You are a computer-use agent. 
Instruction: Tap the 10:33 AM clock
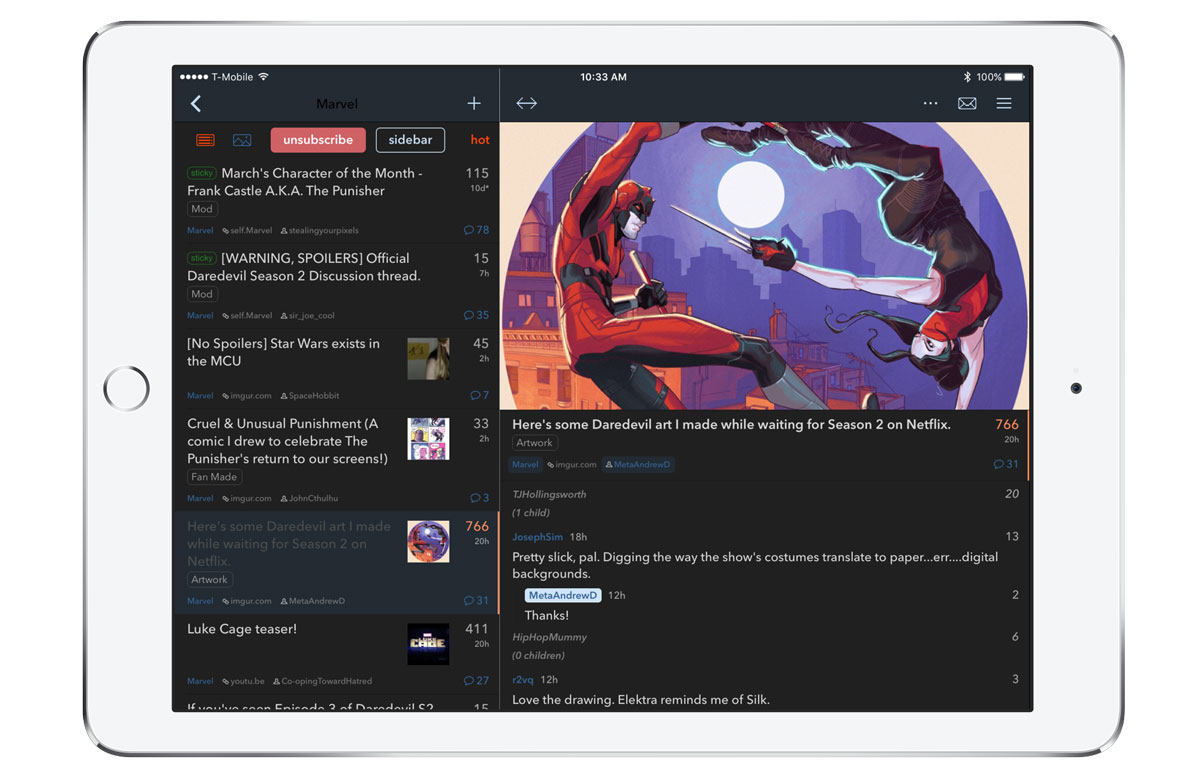[604, 77]
